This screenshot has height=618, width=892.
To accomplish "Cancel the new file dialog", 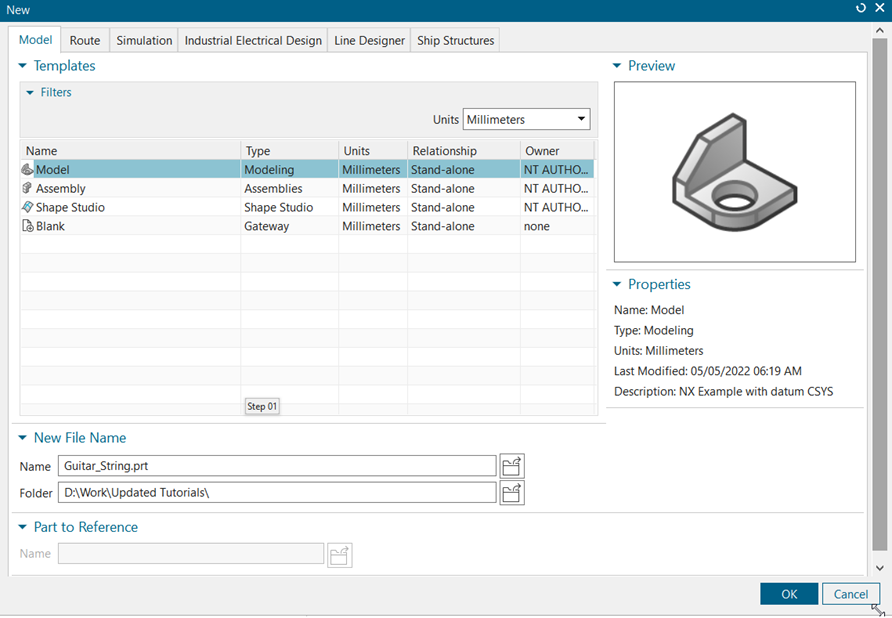I will coord(851,593).
